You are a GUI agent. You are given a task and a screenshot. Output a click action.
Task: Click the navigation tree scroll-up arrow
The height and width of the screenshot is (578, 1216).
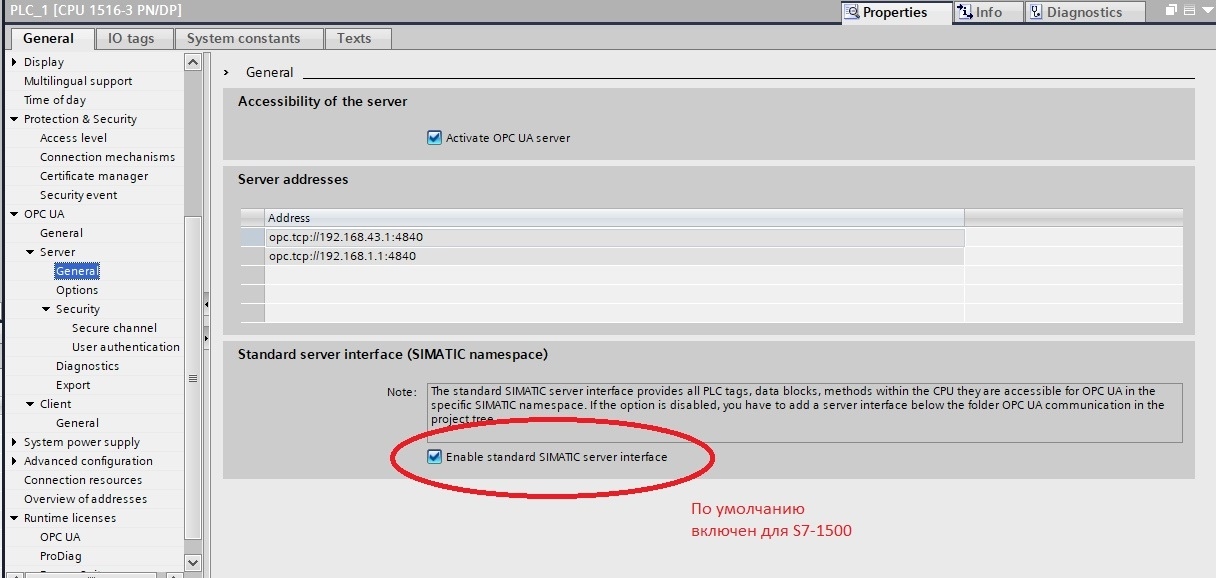(x=193, y=62)
